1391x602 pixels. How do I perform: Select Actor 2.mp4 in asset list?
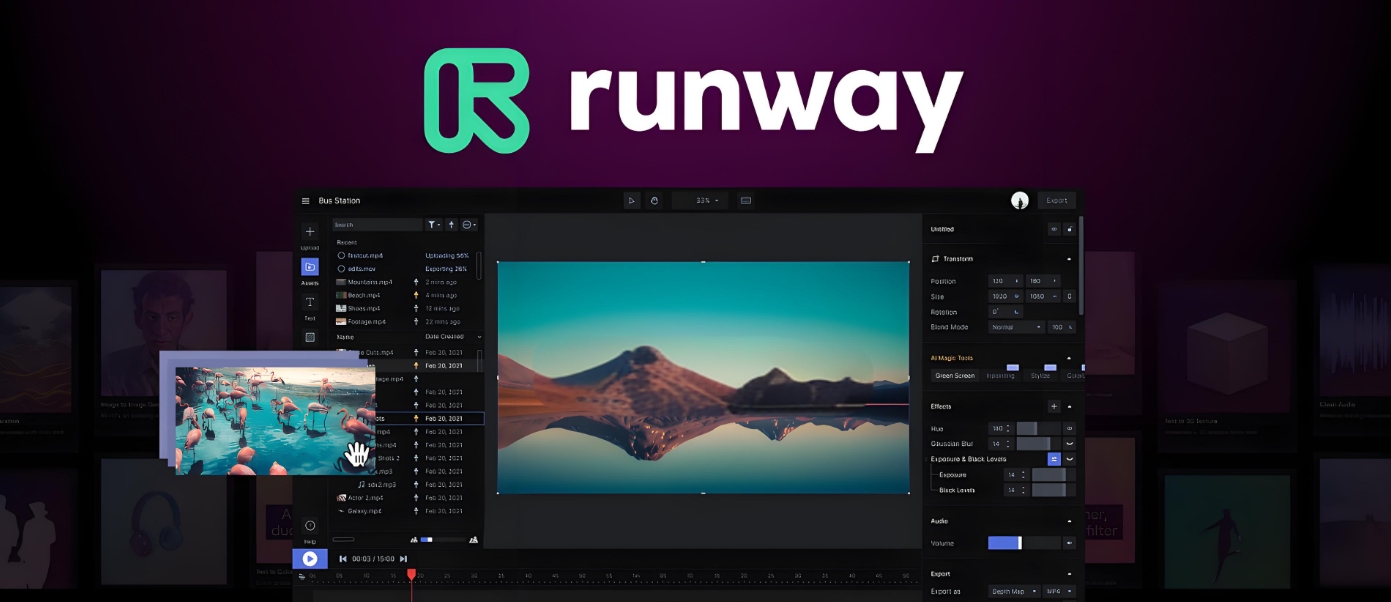coord(360,498)
